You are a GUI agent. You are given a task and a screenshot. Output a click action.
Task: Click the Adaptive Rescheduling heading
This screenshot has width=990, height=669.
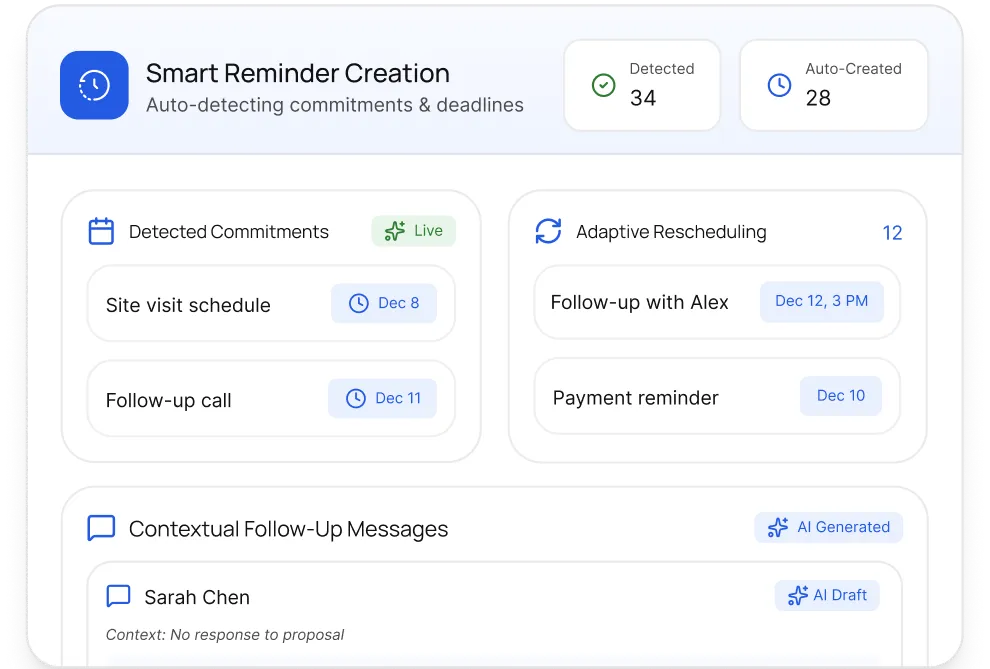(x=671, y=232)
